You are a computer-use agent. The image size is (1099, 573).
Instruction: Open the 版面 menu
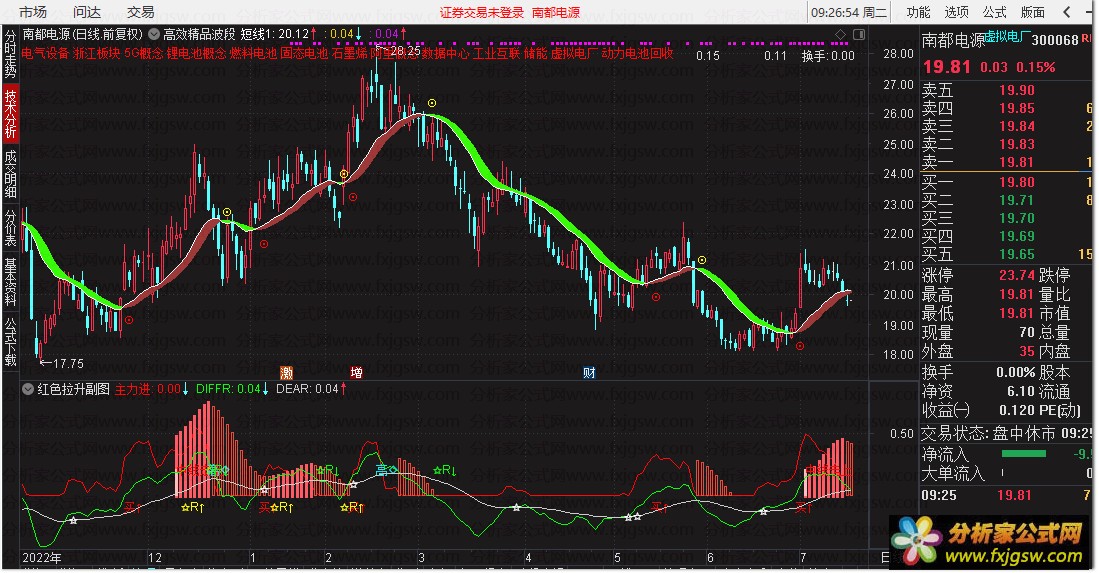pos(1032,12)
